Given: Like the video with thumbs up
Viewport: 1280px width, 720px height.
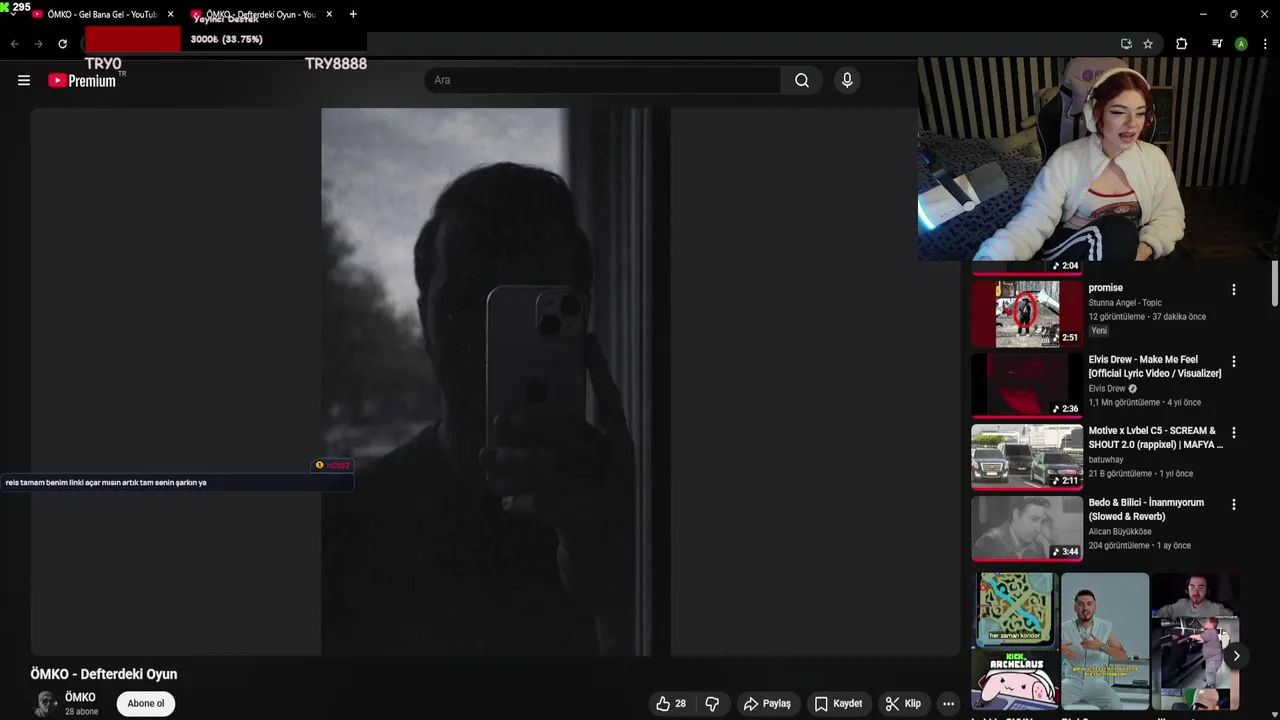Looking at the screenshot, I should tap(671, 704).
